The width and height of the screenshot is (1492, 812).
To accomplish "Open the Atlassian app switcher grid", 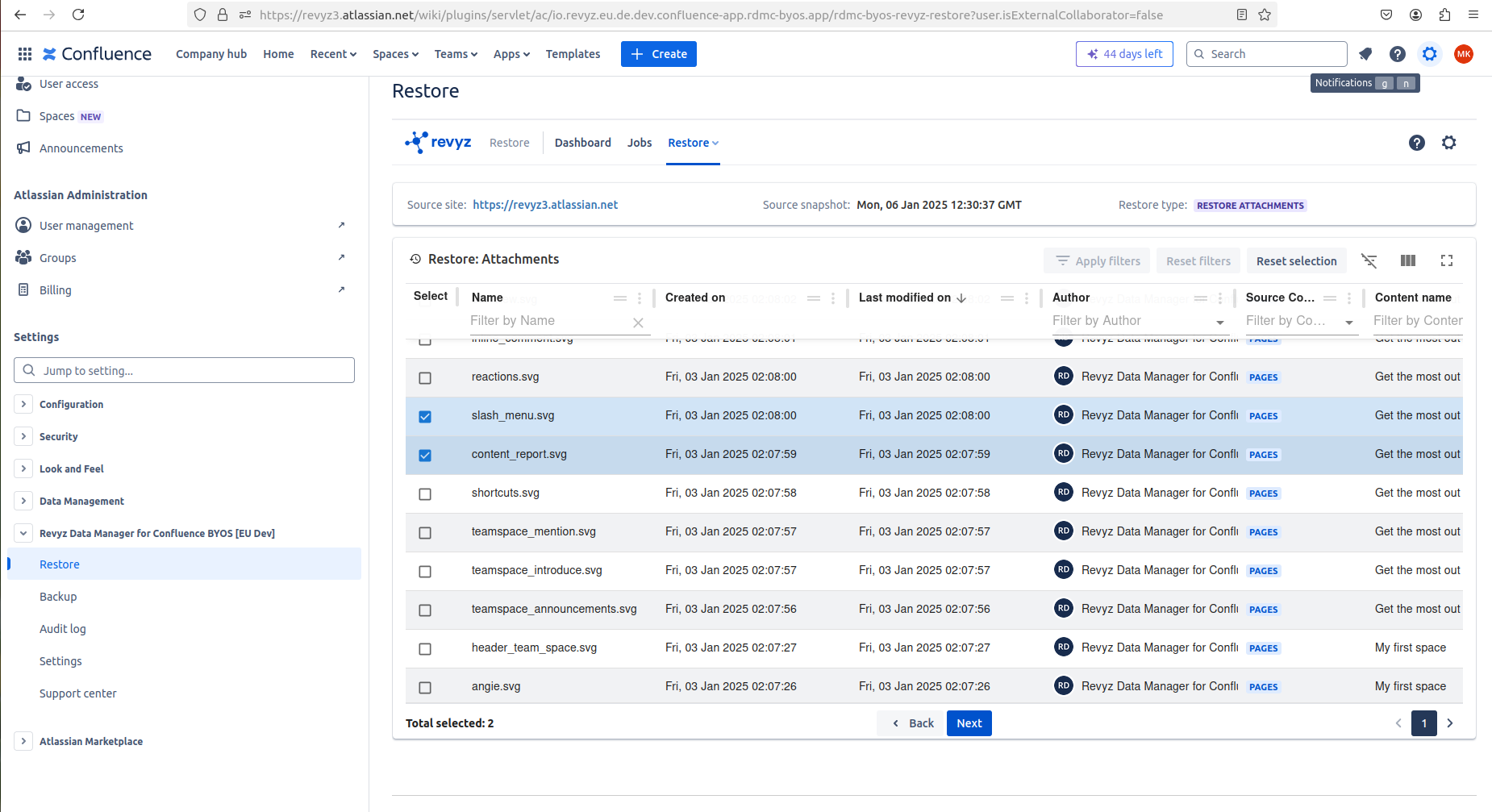I will point(25,54).
